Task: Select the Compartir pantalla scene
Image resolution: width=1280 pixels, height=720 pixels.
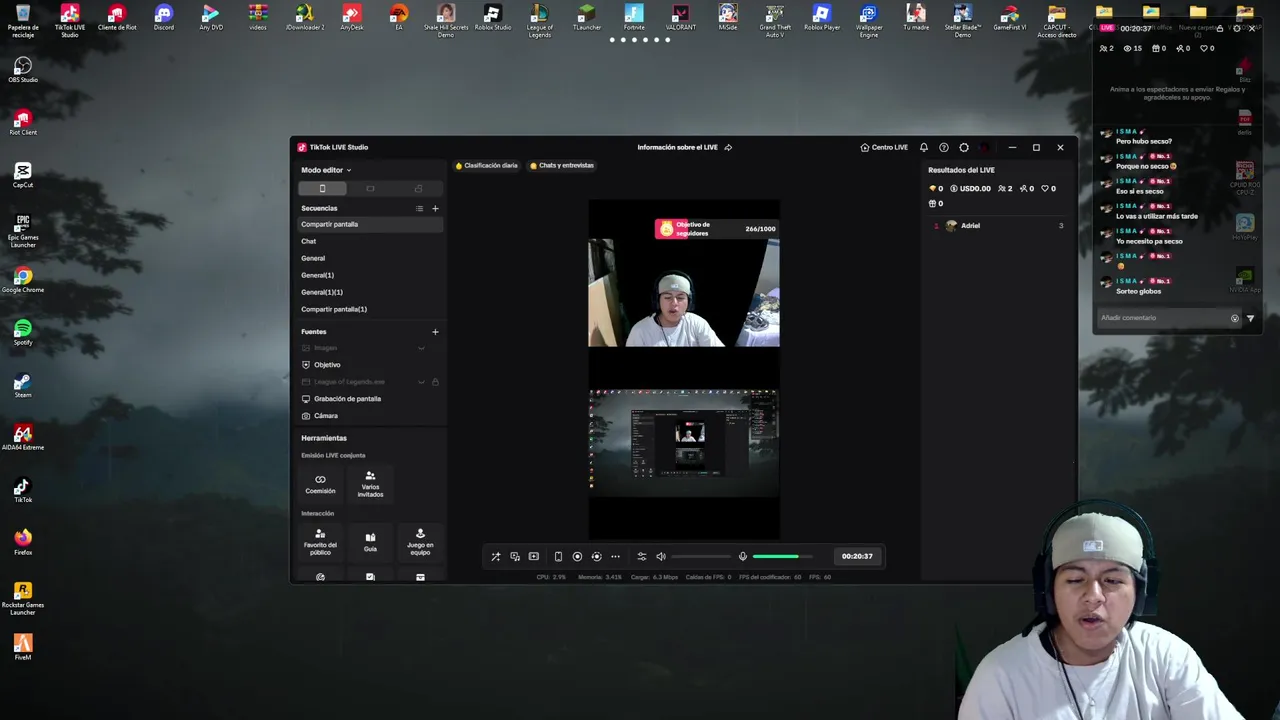Action: (370, 224)
